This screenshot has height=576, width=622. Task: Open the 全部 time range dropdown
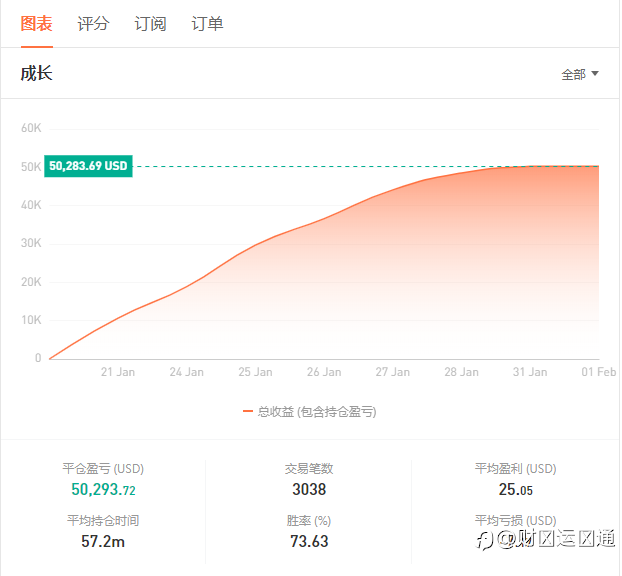click(x=580, y=74)
